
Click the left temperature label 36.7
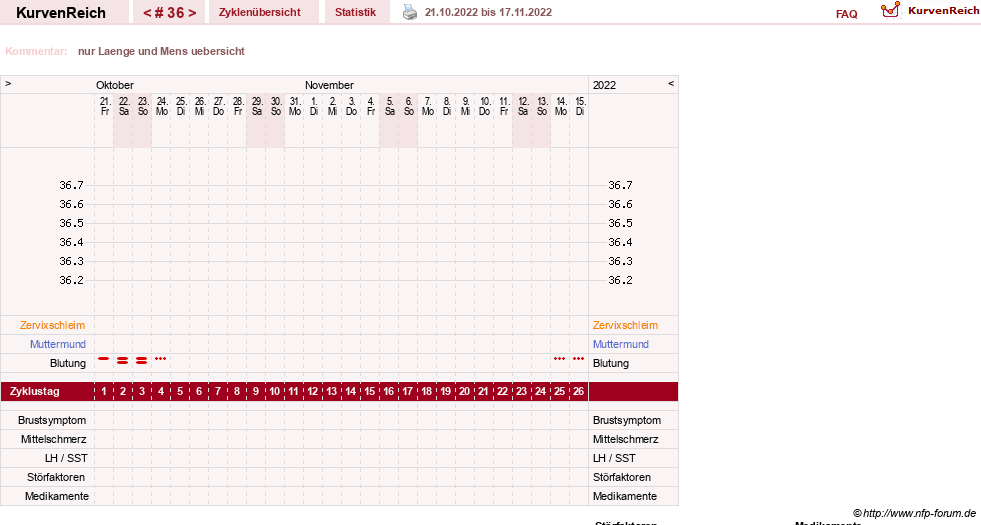click(71, 185)
